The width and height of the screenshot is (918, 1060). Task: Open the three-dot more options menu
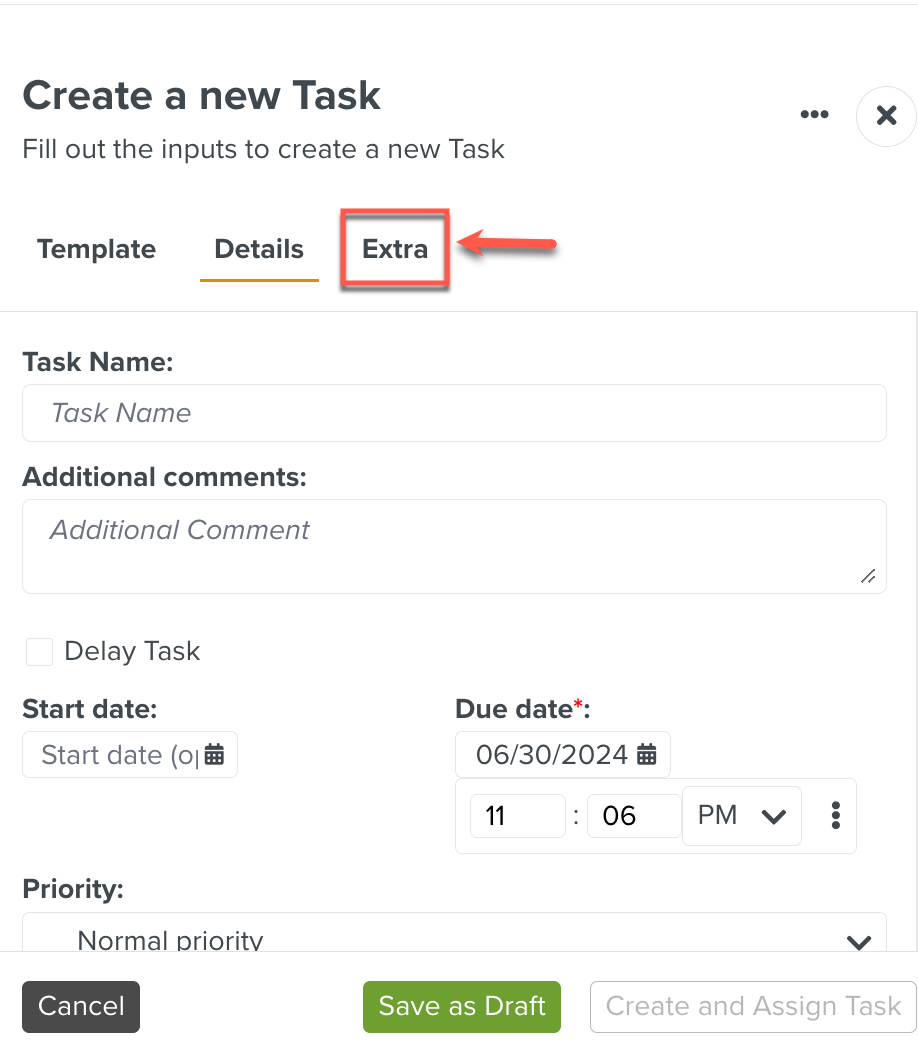[x=814, y=115]
